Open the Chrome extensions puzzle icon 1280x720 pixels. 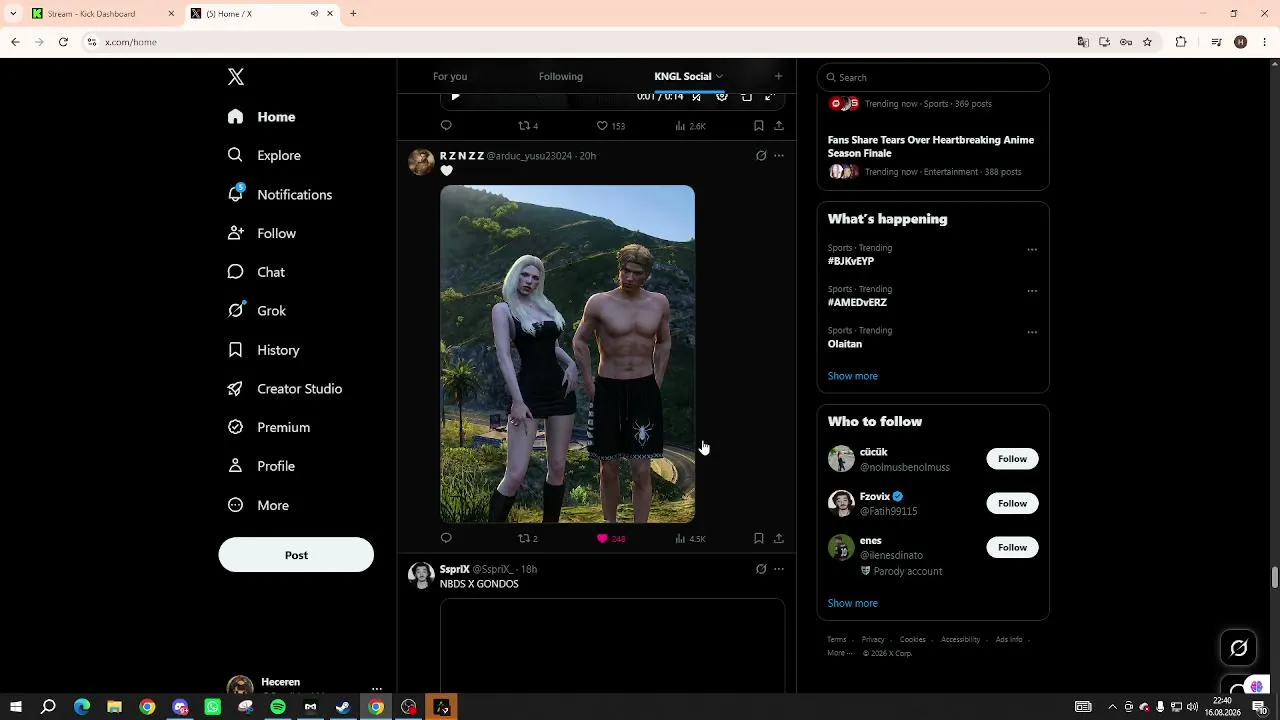(x=1181, y=42)
